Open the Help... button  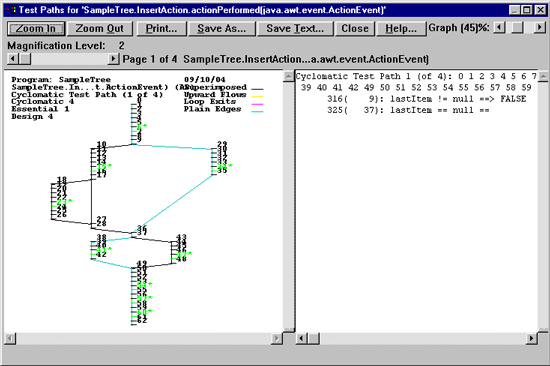pyautogui.click(x=401, y=28)
